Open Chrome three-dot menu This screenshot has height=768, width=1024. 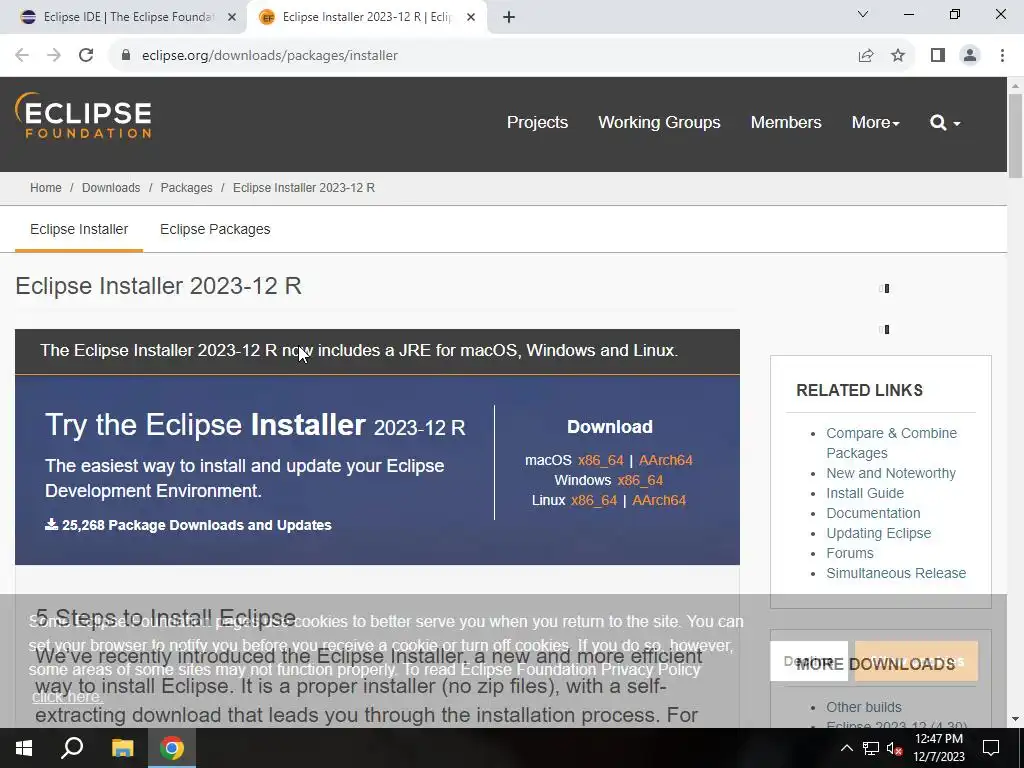tap(1002, 56)
